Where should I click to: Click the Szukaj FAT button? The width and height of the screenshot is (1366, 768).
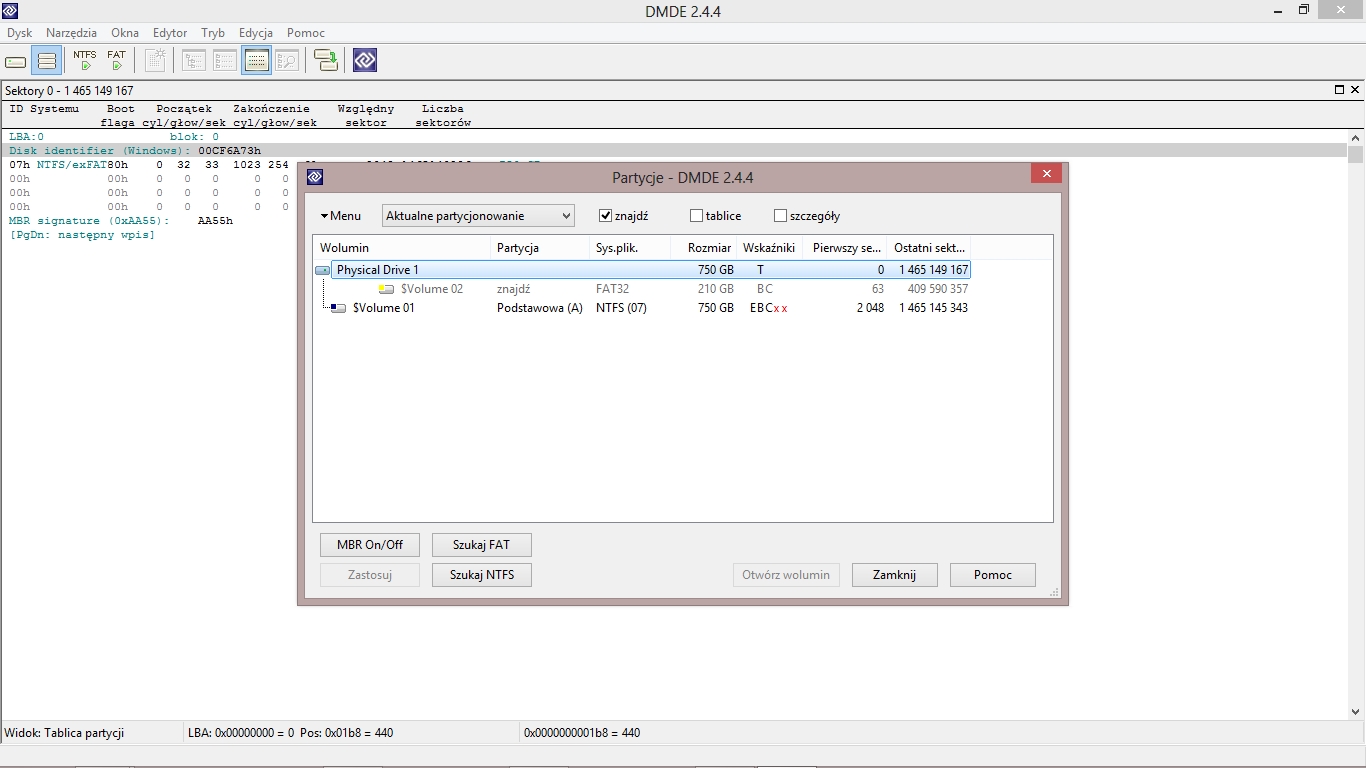tap(482, 545)
